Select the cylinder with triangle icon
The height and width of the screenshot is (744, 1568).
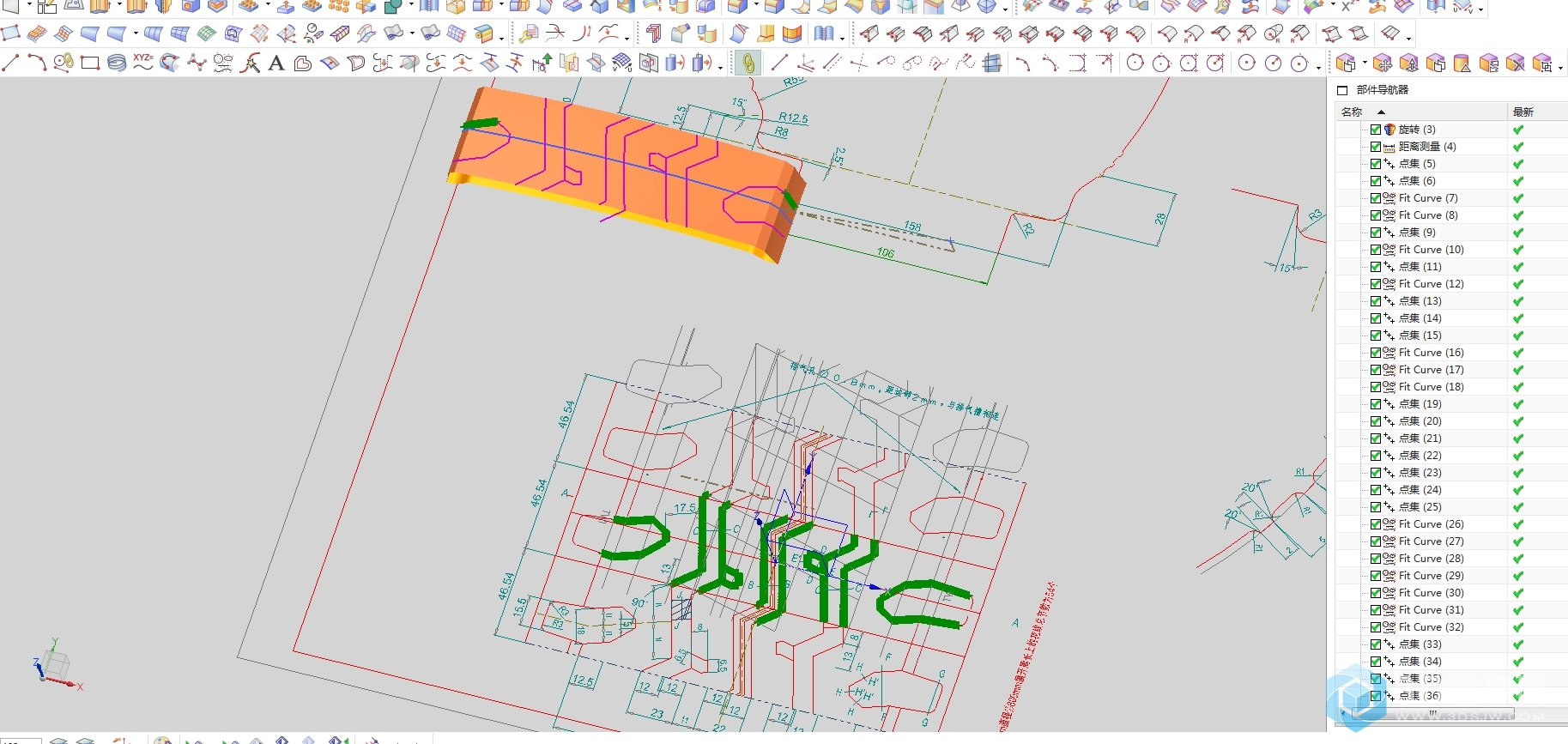tap(1462, 64)
